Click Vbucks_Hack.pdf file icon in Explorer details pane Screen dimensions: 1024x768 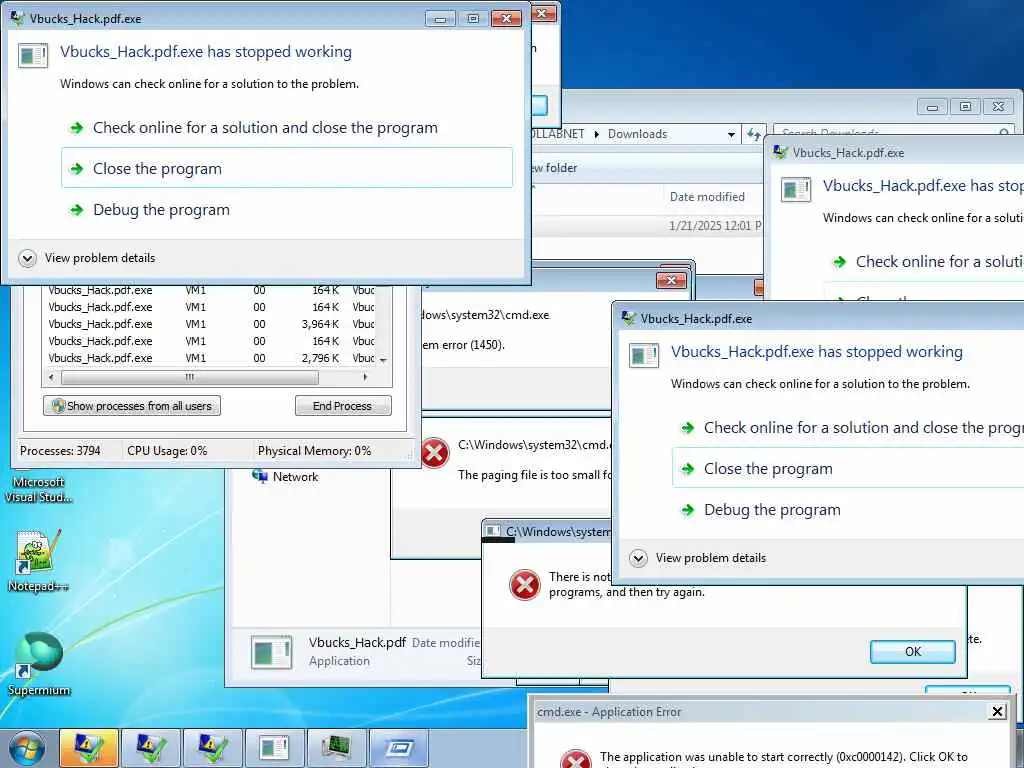point(272,652)
